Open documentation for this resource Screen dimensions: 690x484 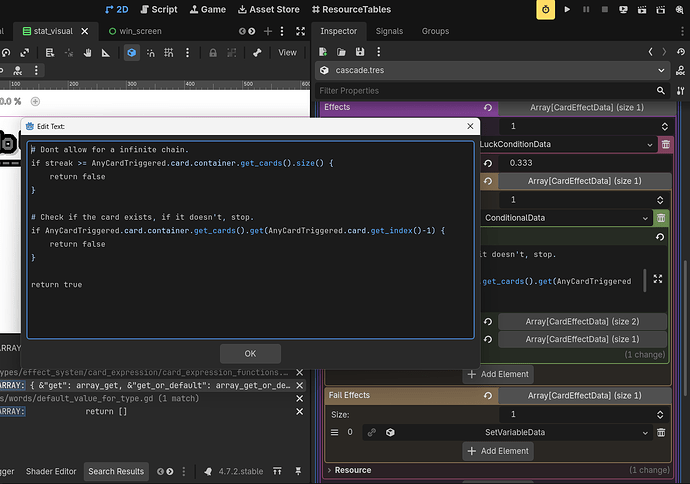click(x=681, y=70)
